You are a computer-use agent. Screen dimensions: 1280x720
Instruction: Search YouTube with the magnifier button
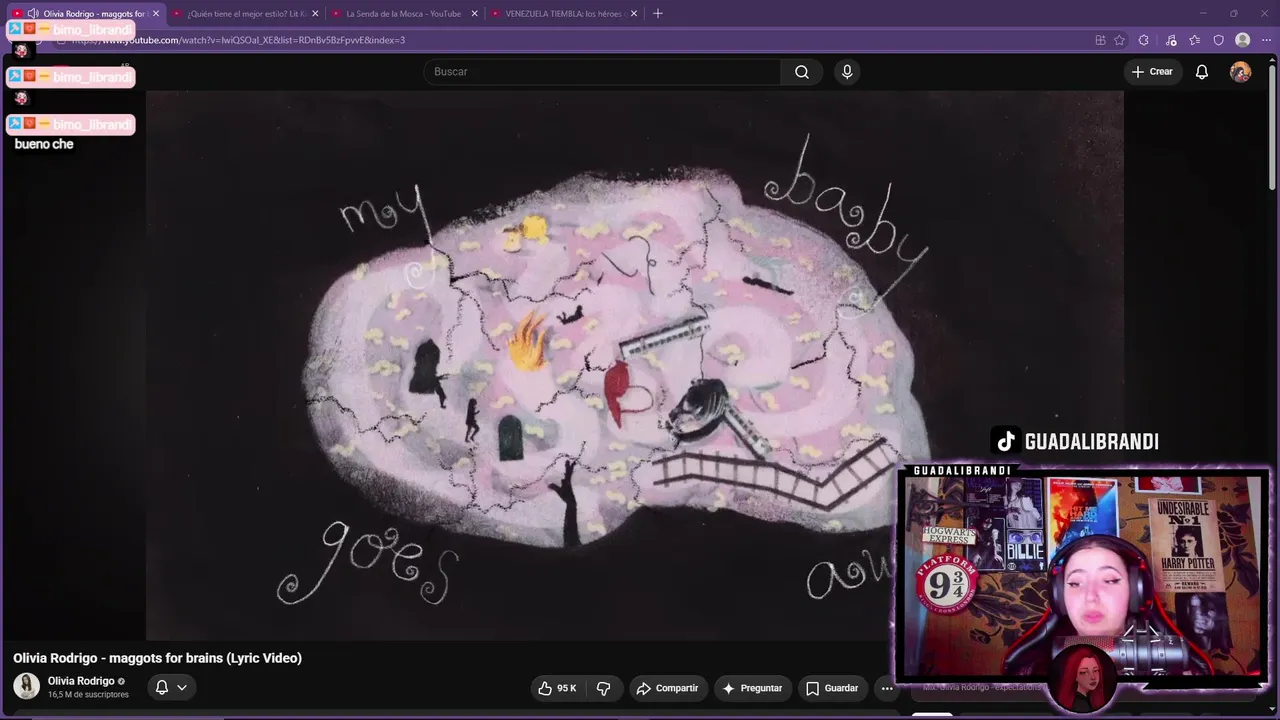click(x=802, y=72)
